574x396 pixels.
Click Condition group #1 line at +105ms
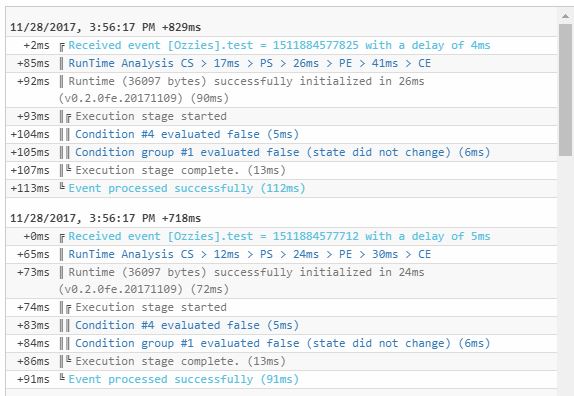[x=282, y=152]
